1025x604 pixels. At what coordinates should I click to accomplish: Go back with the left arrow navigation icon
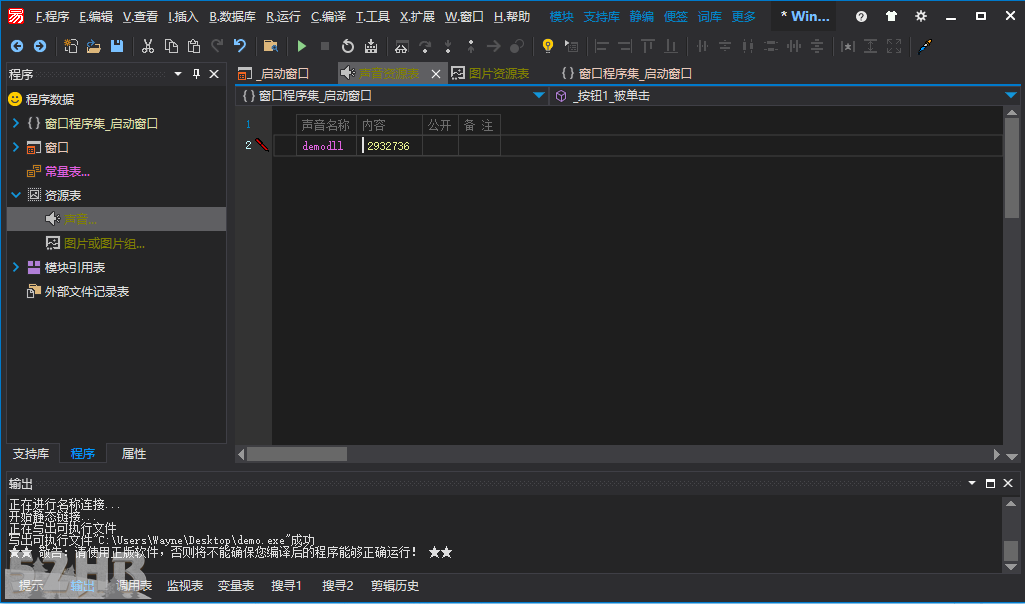17,46
